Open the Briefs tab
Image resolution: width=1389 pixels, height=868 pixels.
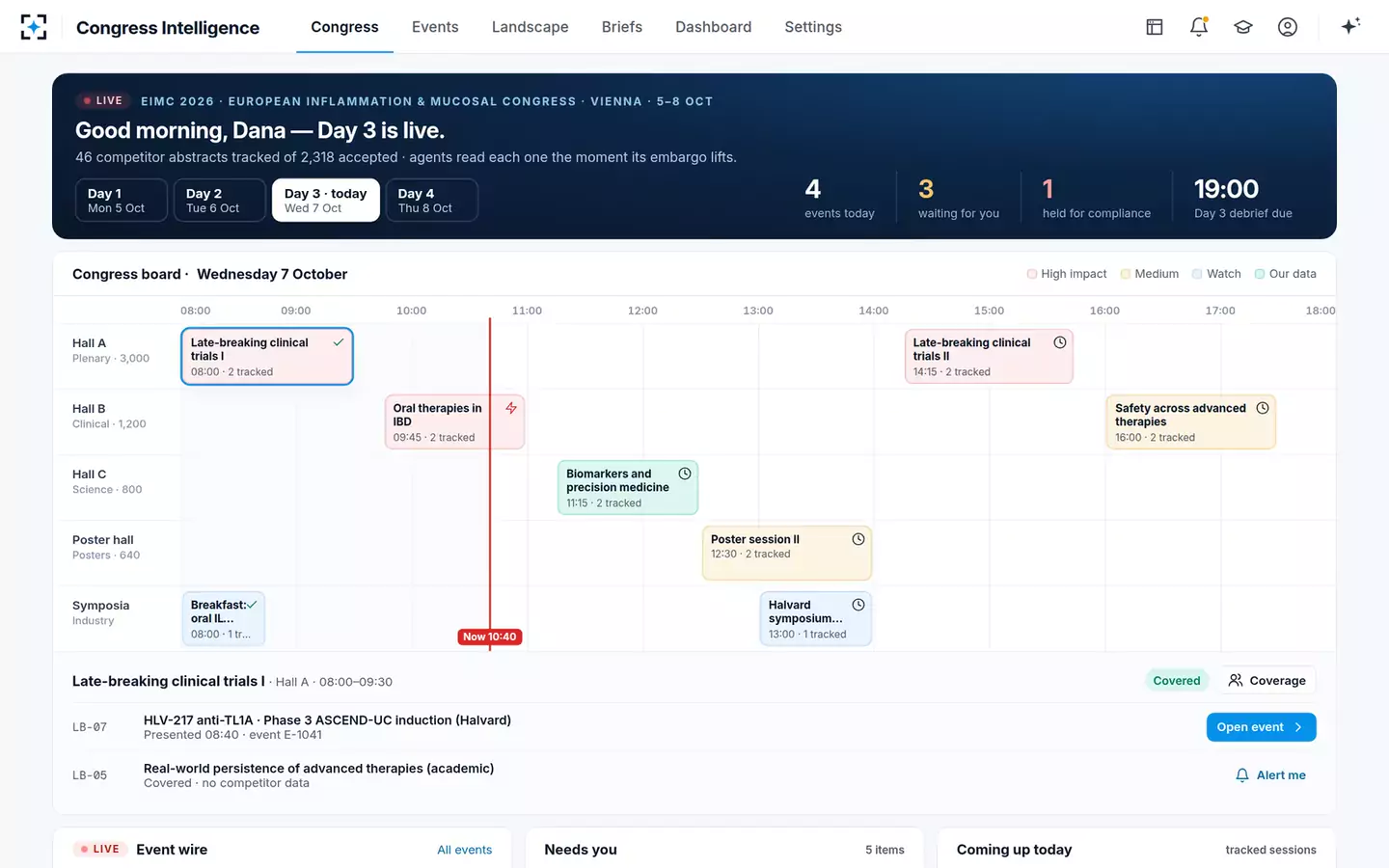coord(622,27)
